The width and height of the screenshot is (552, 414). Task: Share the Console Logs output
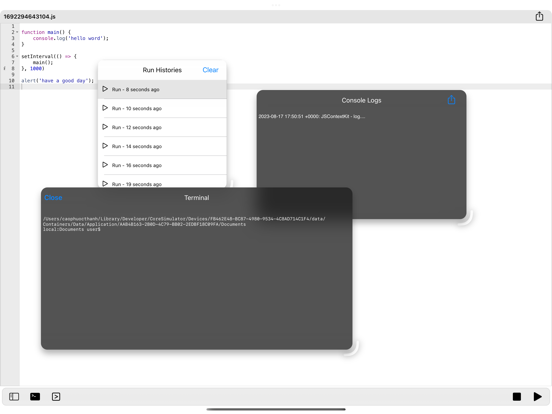451,100
